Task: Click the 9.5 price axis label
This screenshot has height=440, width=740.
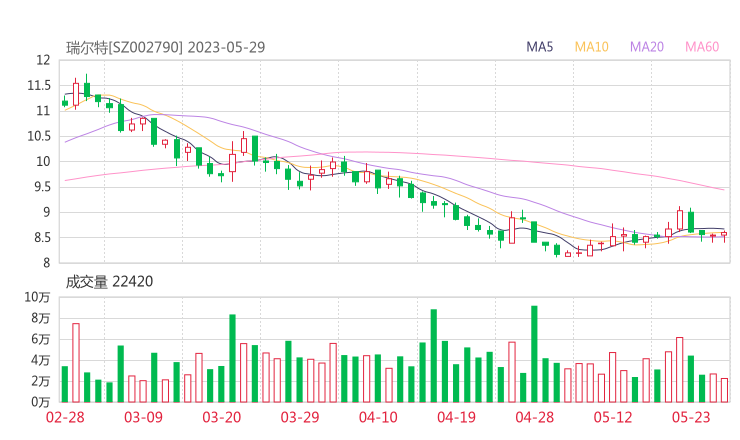Action: pos(42,187)
